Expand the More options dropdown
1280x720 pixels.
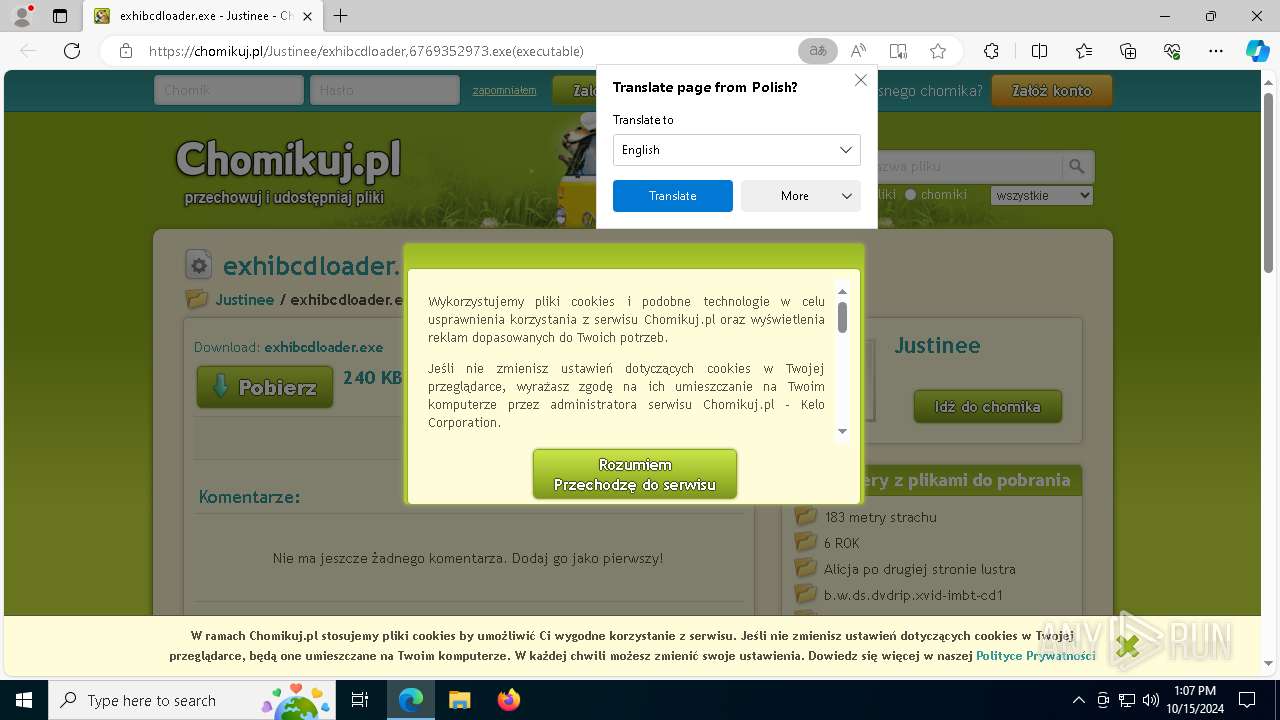[801, 196]
